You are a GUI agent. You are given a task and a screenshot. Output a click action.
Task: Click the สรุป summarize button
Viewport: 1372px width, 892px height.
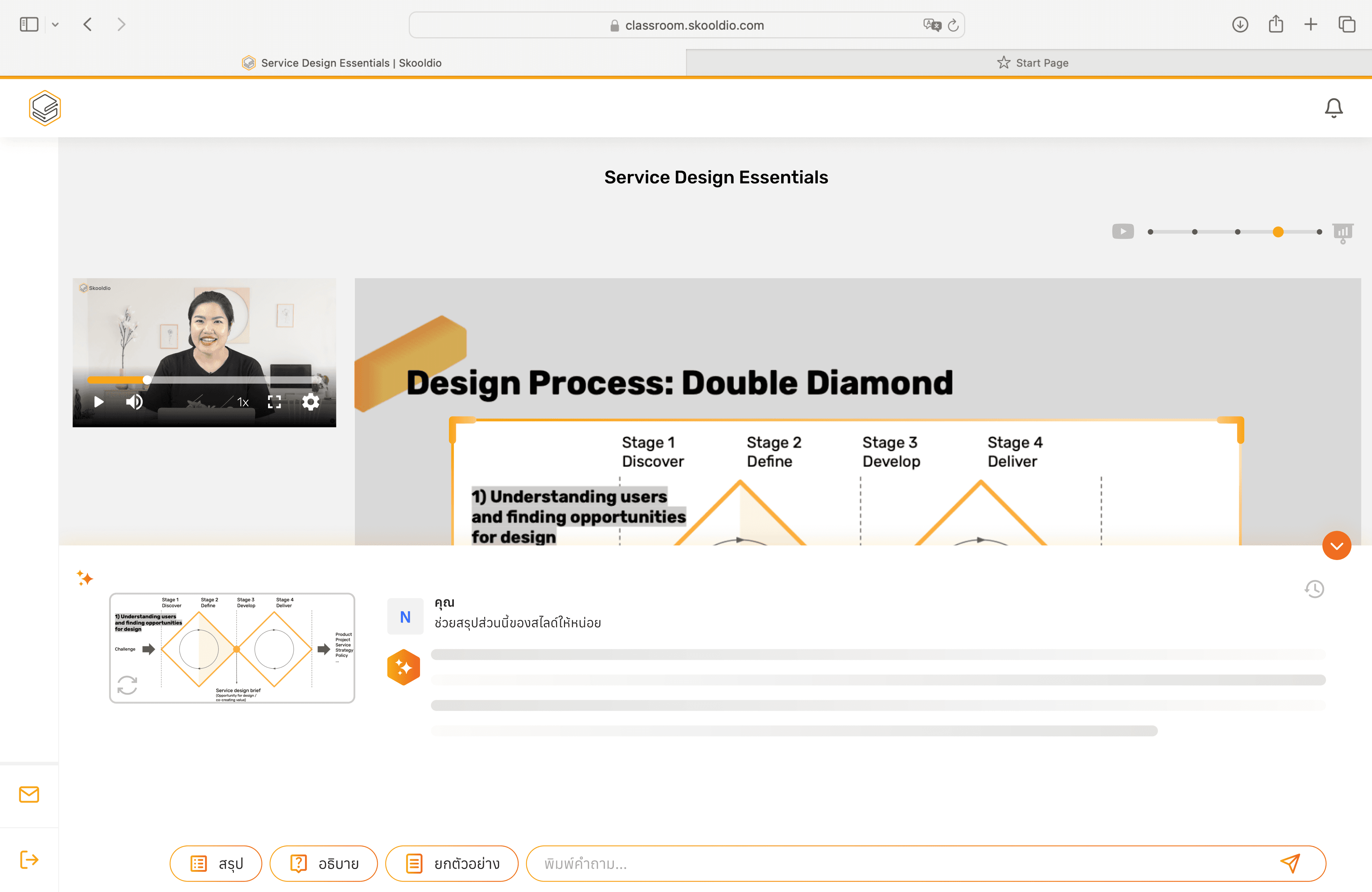click(216, 863)
